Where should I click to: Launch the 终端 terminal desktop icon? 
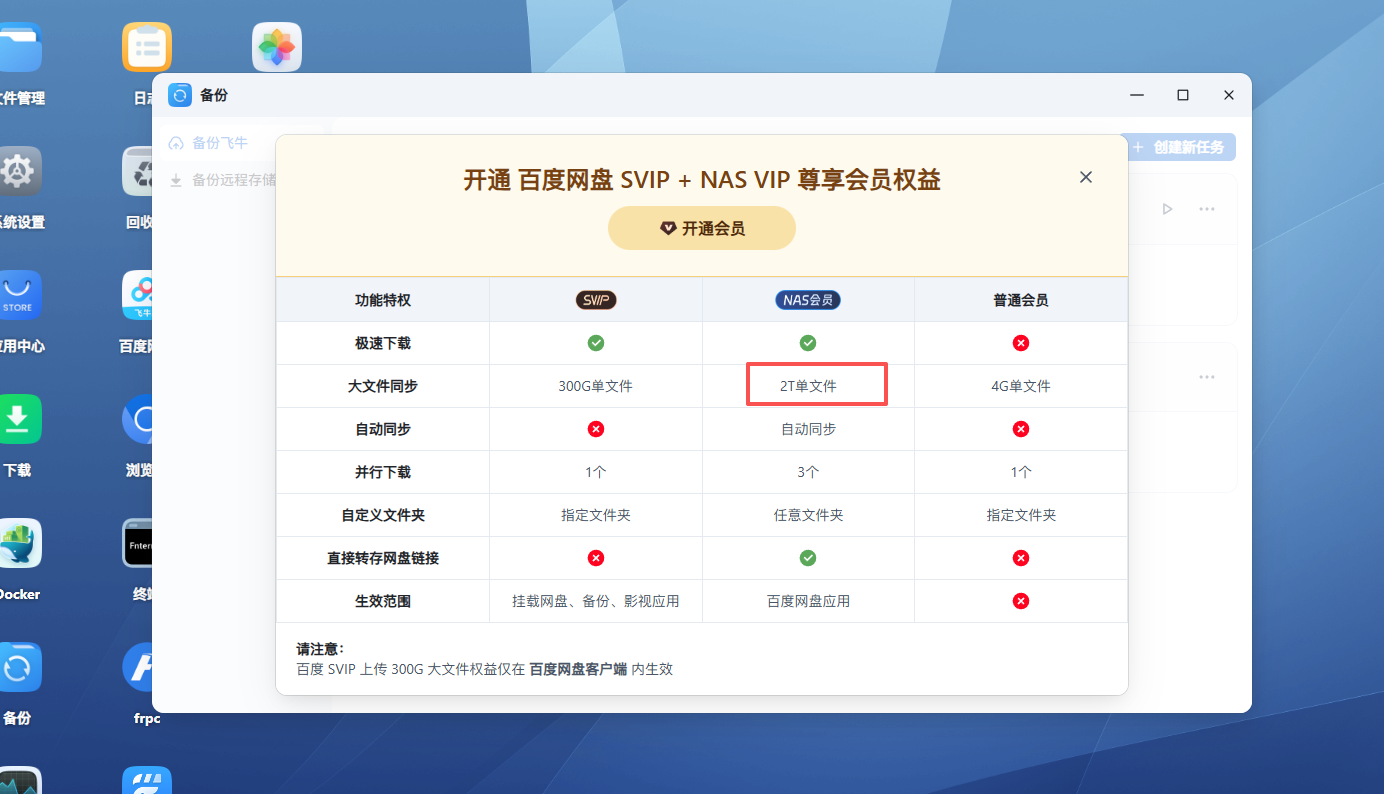click(138, 543)
